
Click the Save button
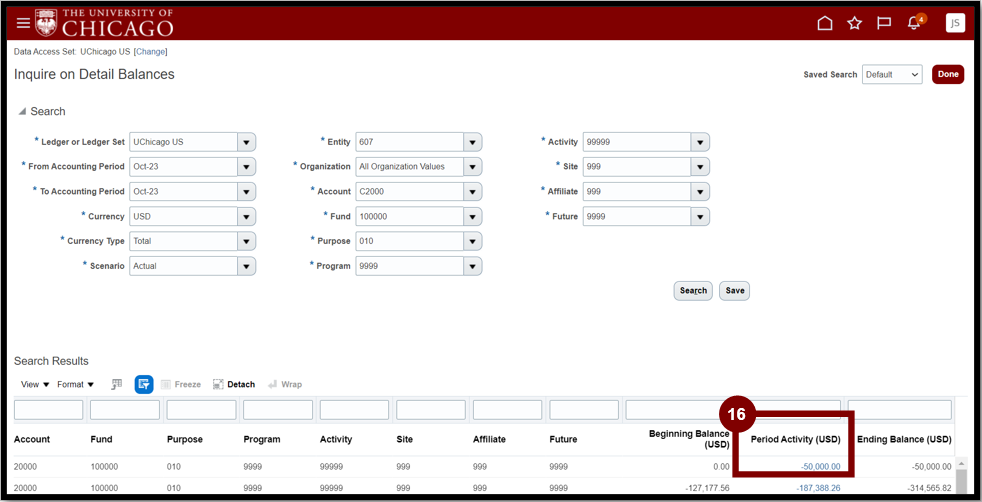(735, 290)
